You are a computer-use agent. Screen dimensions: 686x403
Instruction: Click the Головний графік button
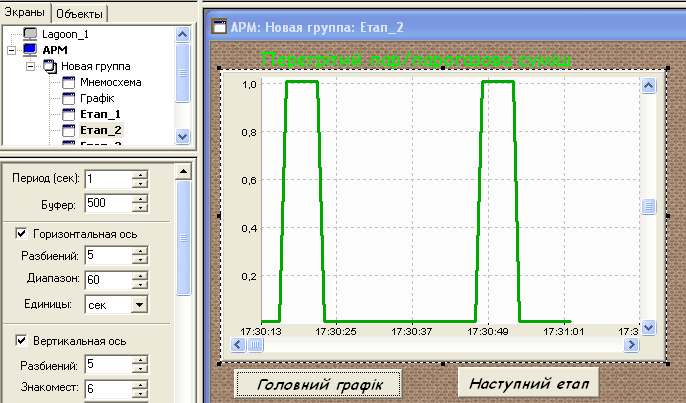tap(318, 384)
